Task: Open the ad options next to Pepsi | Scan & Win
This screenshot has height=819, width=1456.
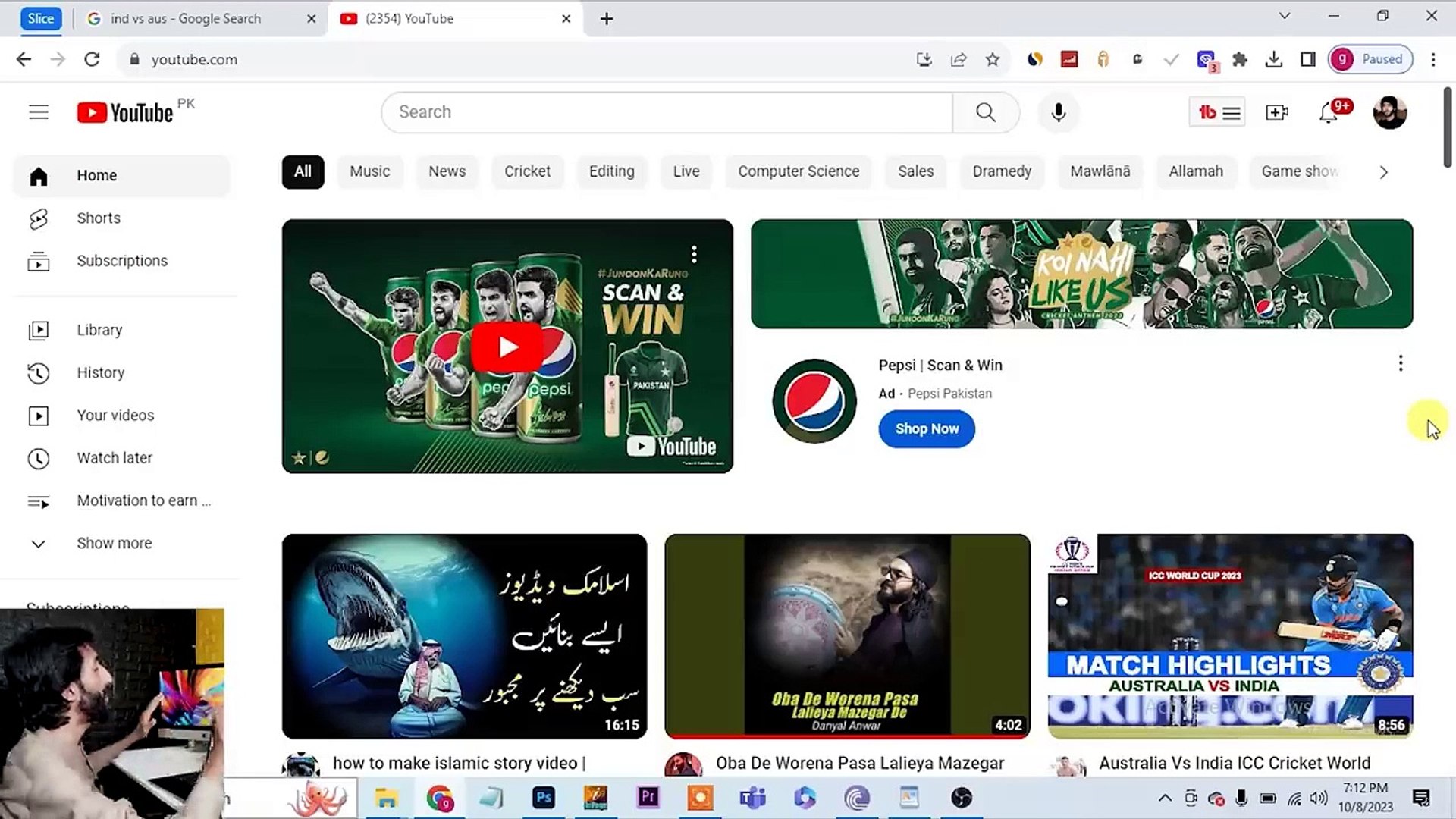Action: (x=1401, y=363)
